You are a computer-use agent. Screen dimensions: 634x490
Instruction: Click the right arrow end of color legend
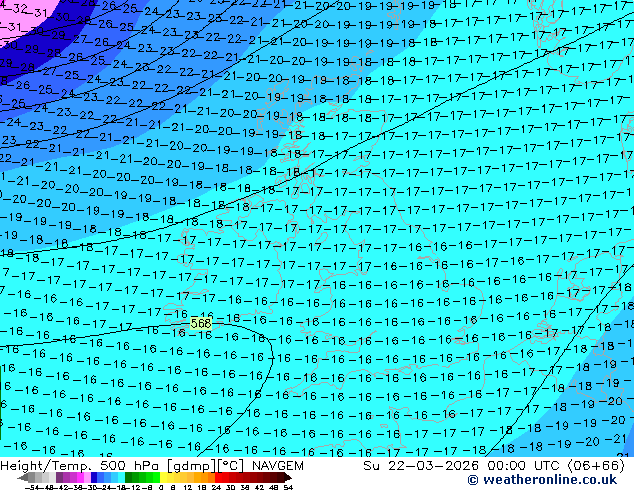coord(289,477)
